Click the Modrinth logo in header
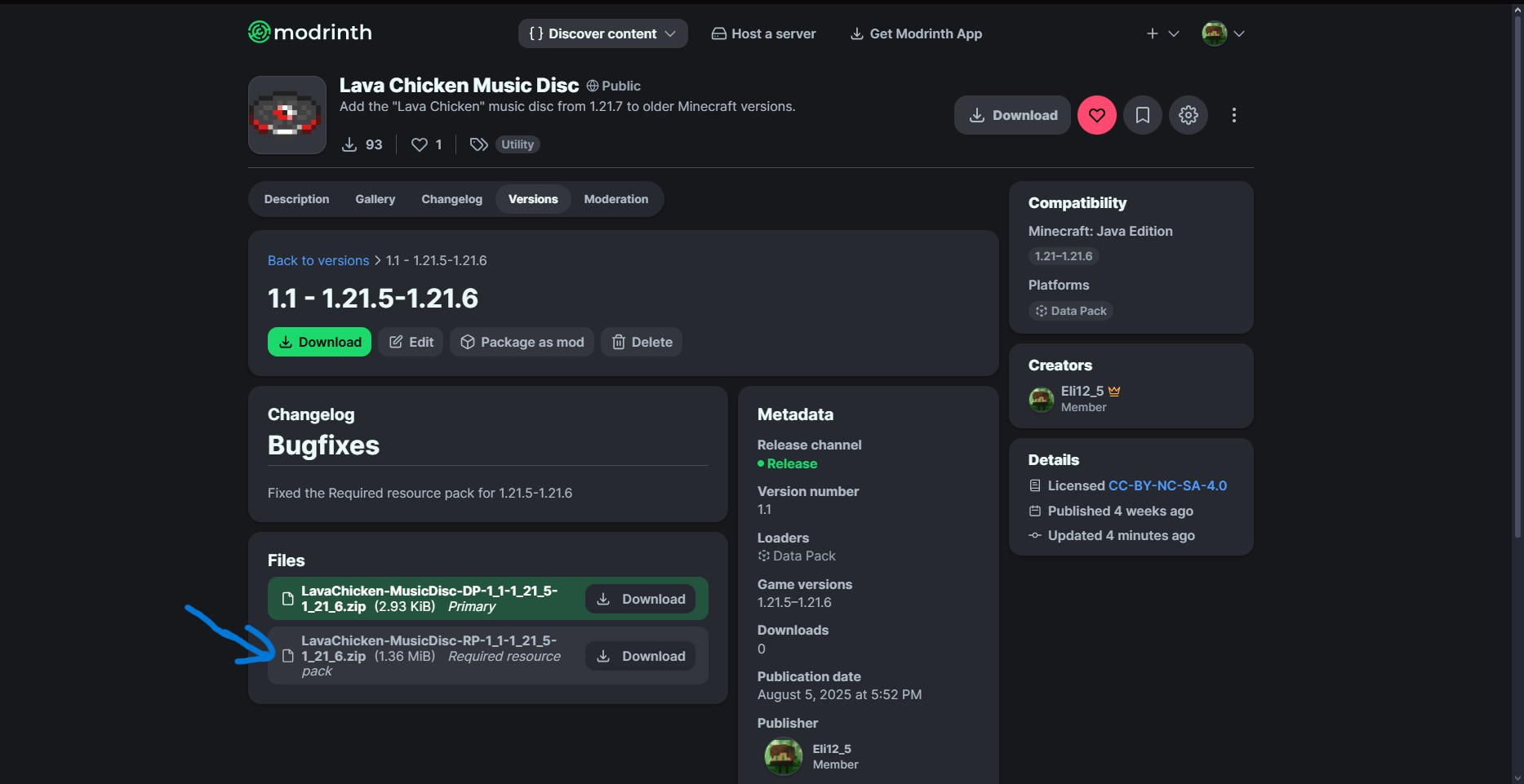1524x784 pixels. click(x=309, y=33)
